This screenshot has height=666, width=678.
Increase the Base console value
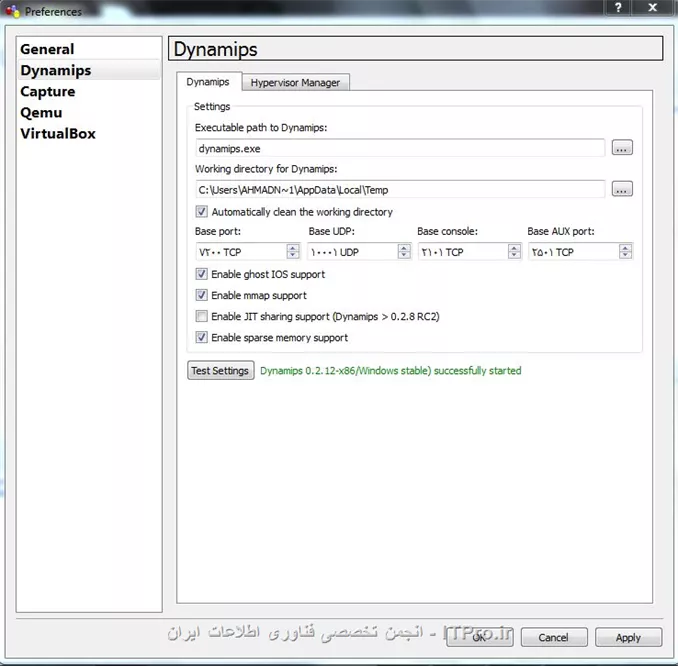[514, 248]
